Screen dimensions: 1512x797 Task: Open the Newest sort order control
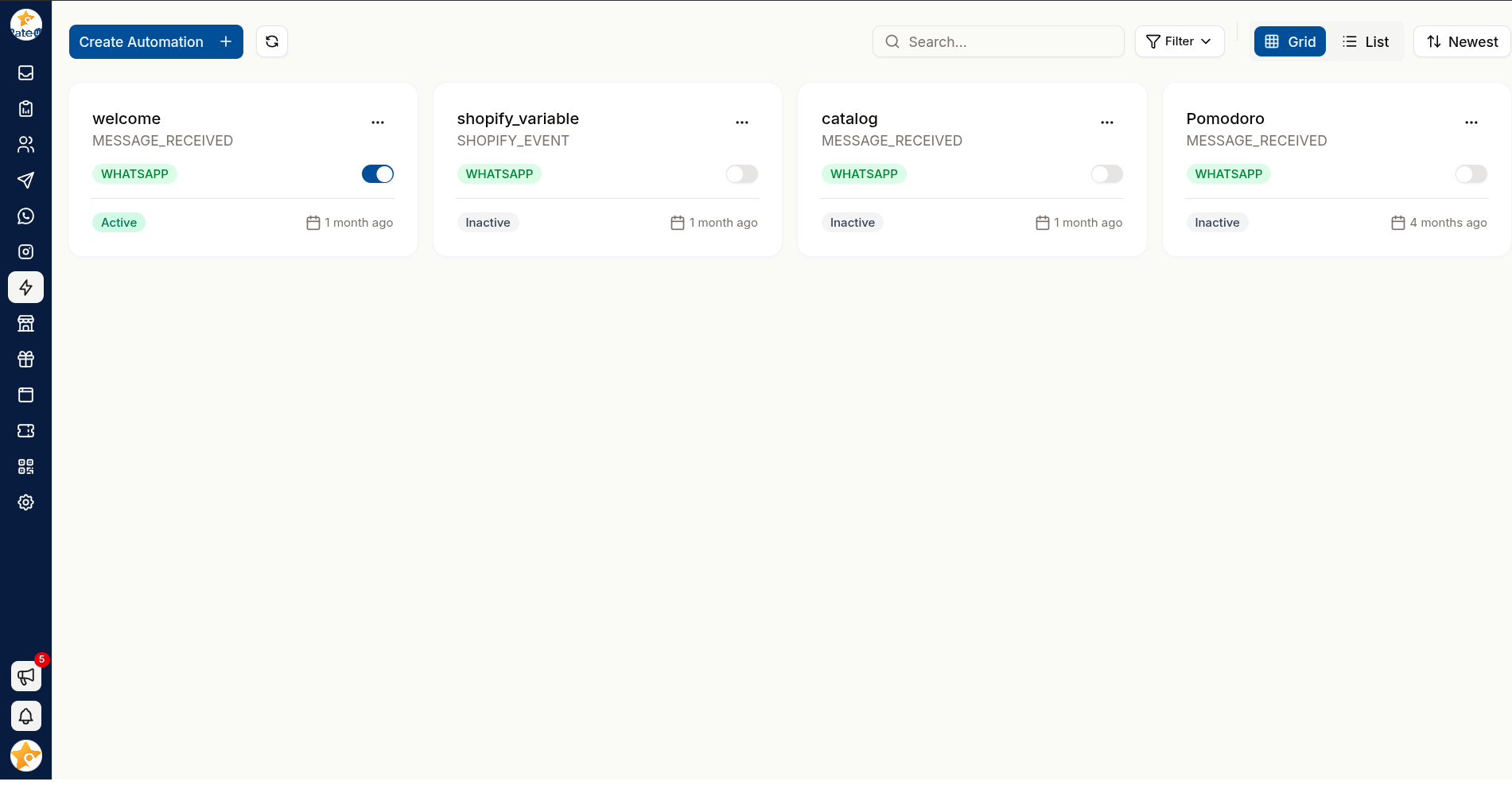pyautogui.click(x=1462, y=41)
